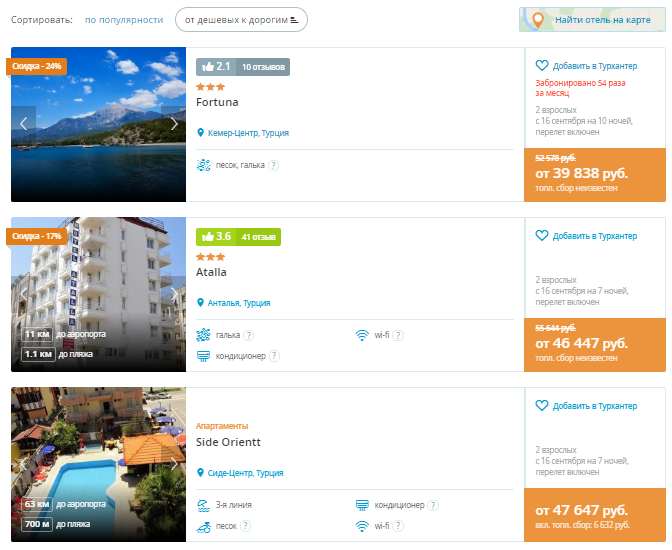Click heart icon for Fortuna hotel
Screen dimensions: 672x550
pos(542,66)
